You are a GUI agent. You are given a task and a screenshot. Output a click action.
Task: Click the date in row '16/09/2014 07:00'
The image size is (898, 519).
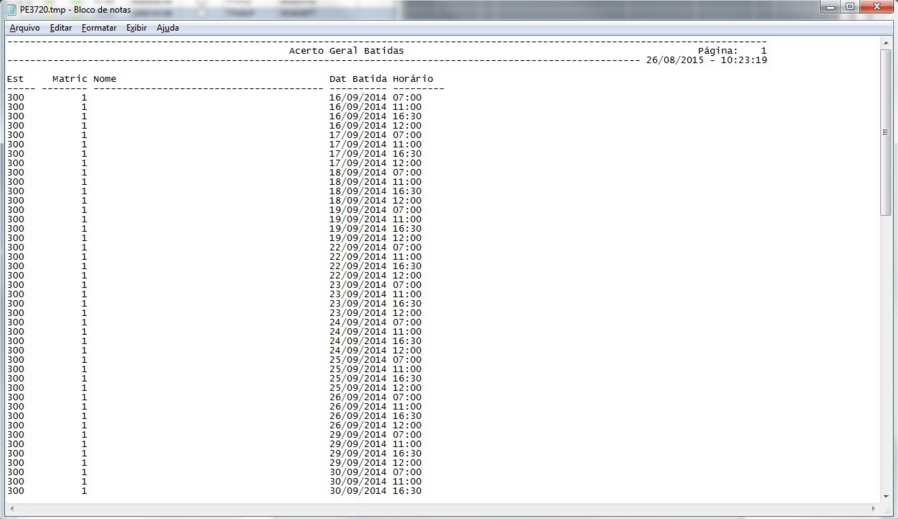pos(358,97)
